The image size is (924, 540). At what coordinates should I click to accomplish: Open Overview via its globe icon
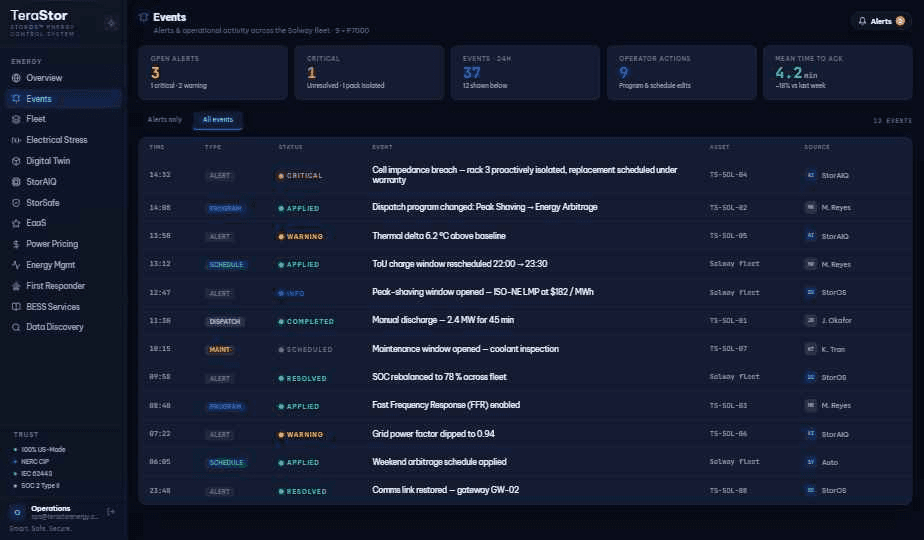point(16,78)
